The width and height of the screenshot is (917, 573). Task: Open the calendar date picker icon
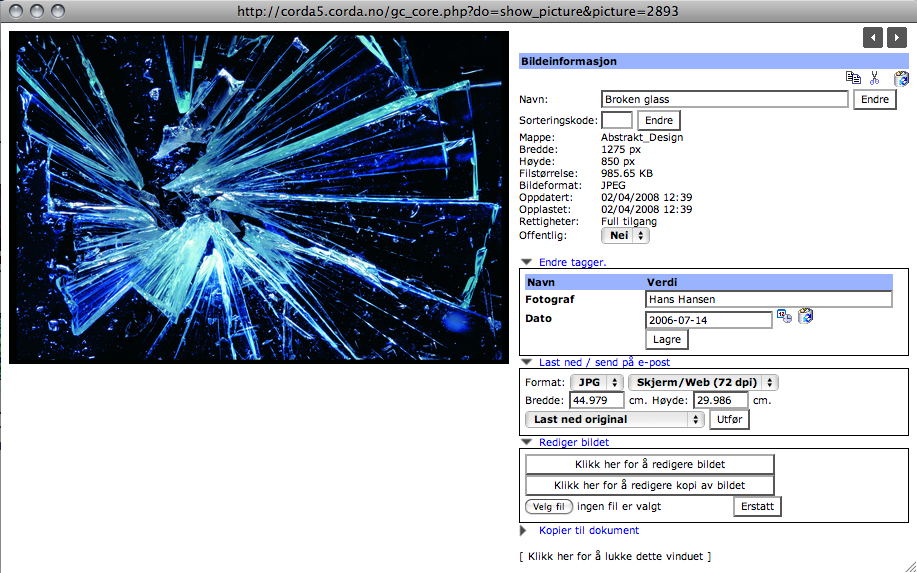coord(785,317)
